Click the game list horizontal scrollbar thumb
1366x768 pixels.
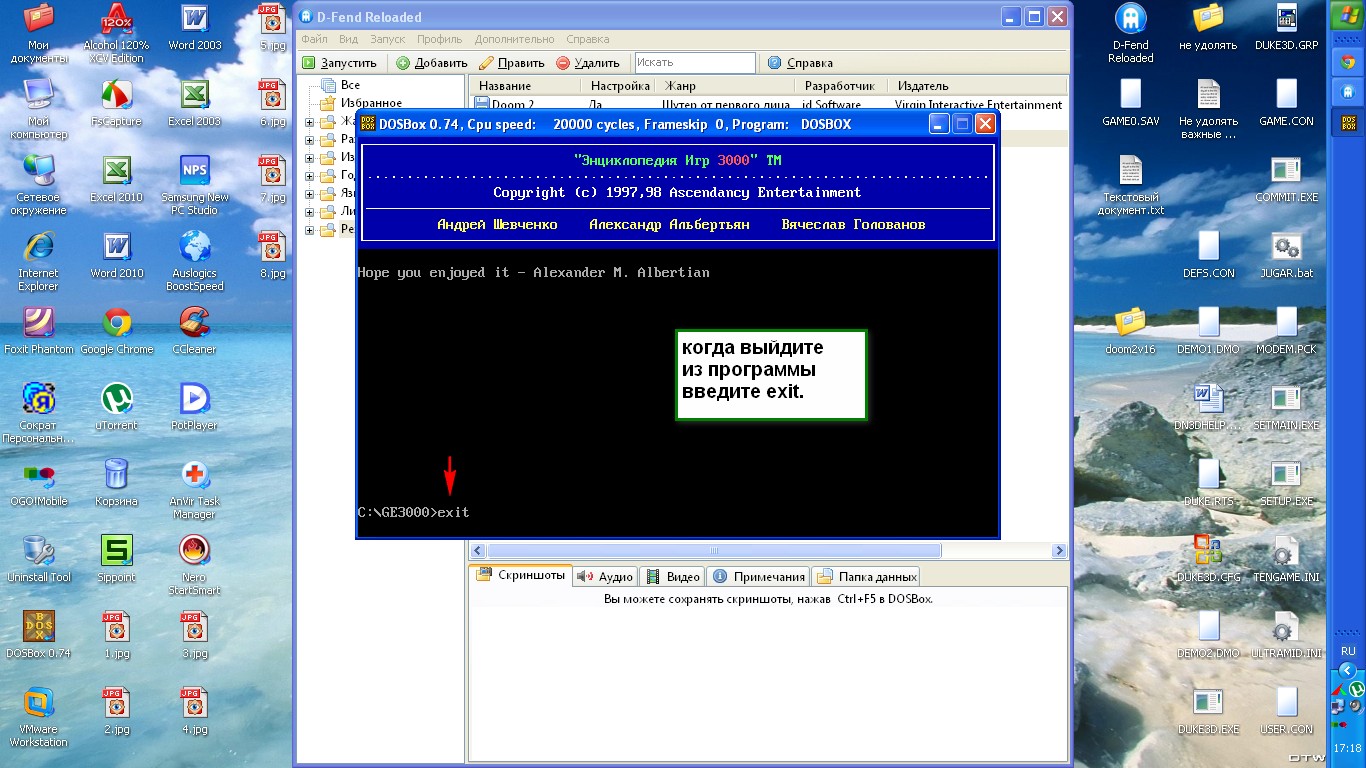pyautogui.click(x=714, y=551)
